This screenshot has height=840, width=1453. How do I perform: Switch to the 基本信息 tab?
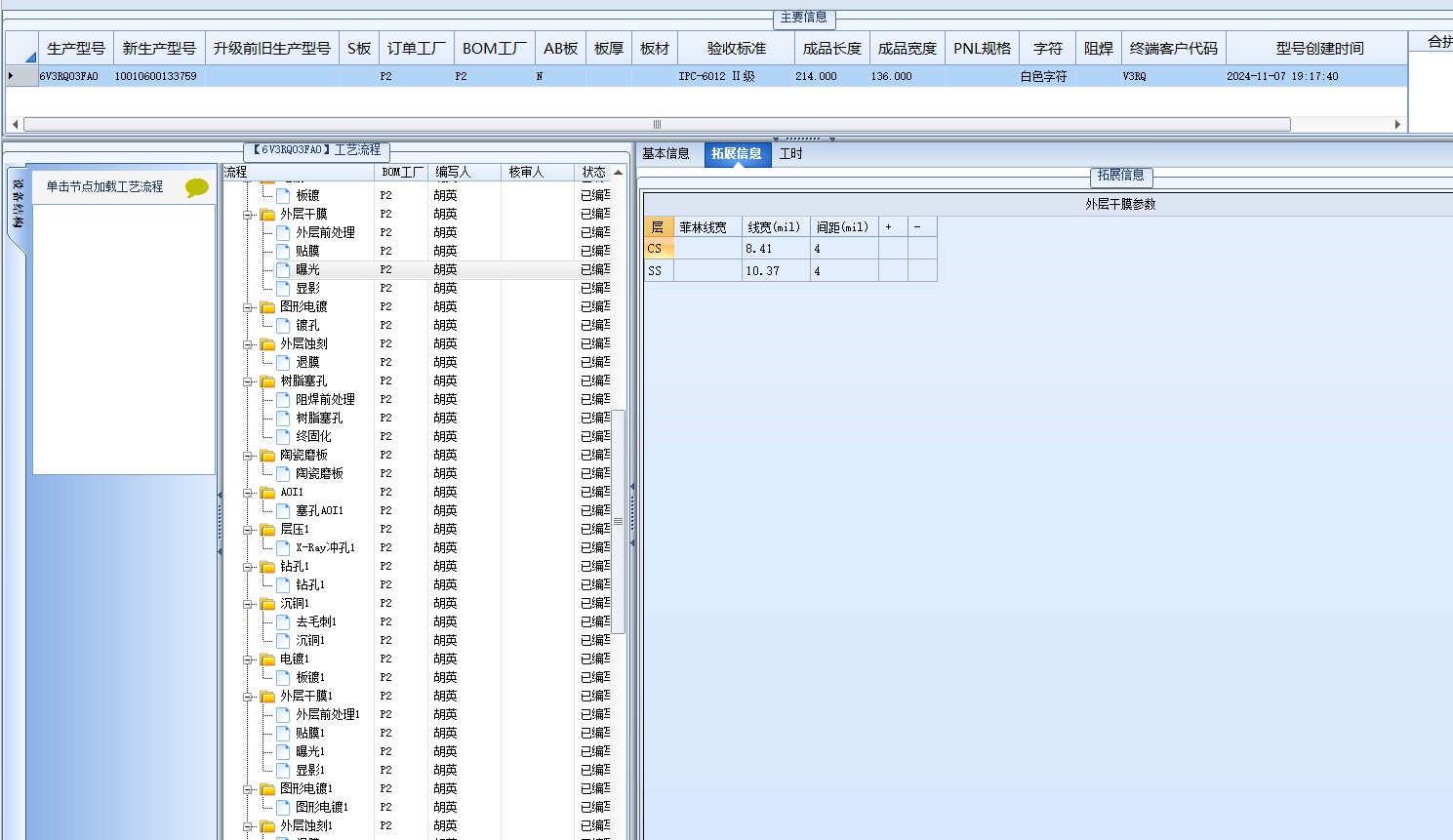pyautogui.click(x=666, y=153)
